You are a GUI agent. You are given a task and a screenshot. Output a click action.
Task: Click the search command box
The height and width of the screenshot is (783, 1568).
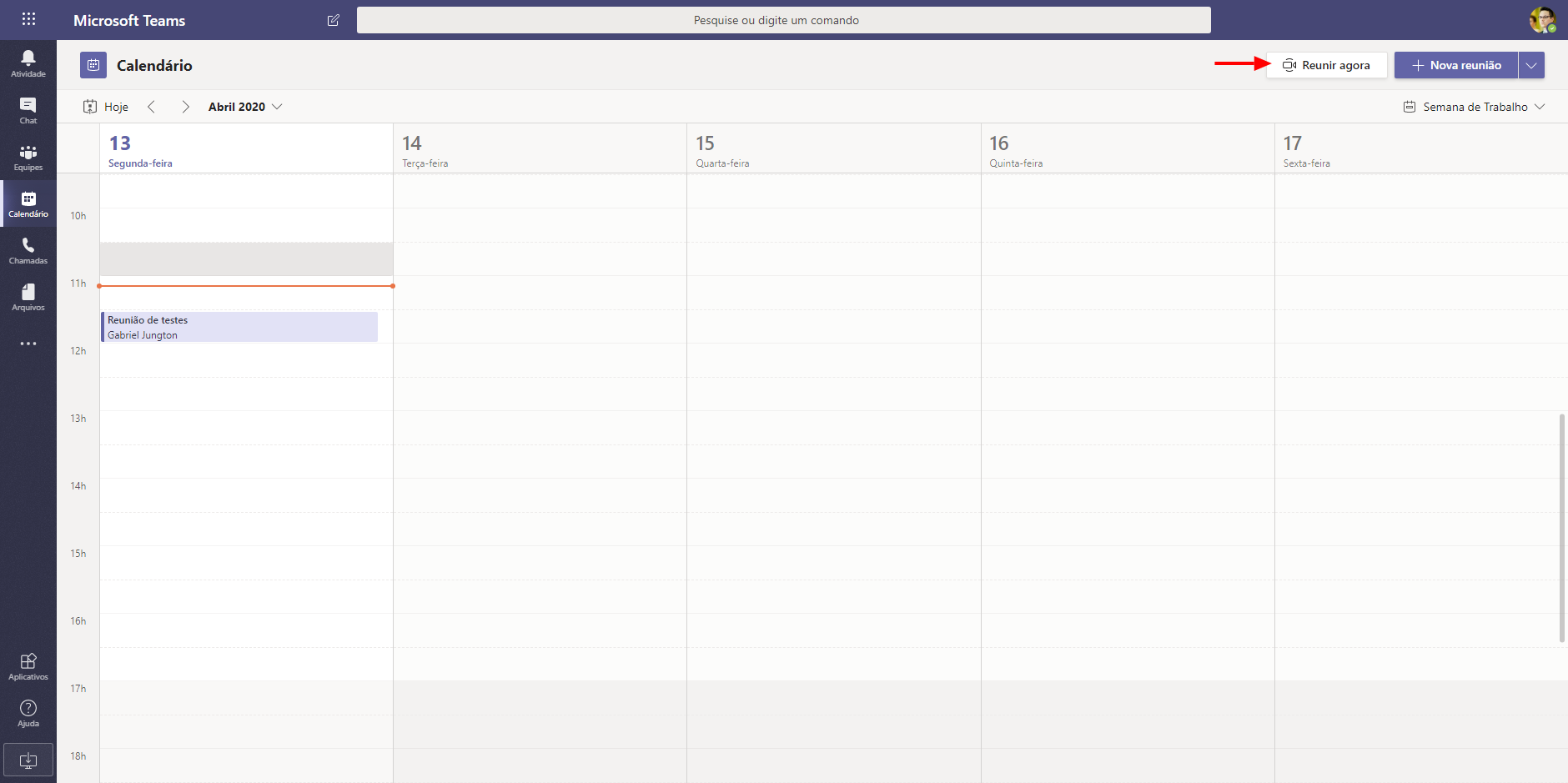pos(784,20)
